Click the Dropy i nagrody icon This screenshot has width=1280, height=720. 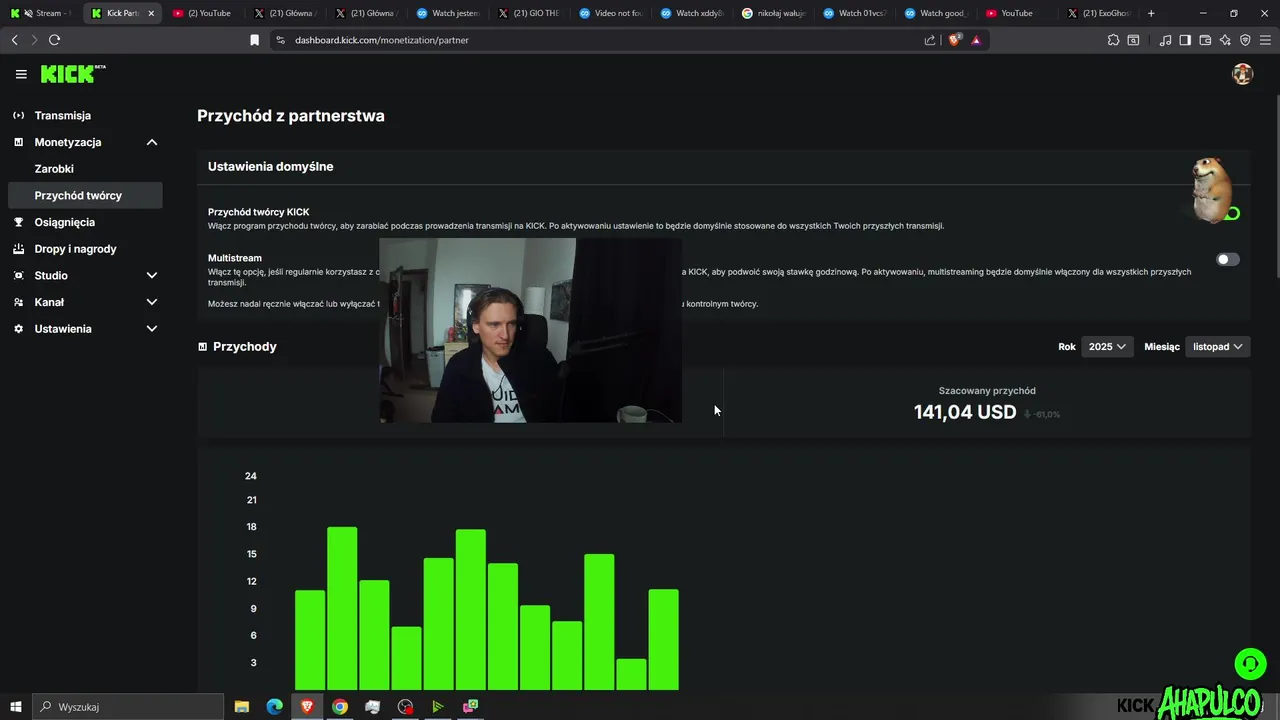tap(18, 249)
